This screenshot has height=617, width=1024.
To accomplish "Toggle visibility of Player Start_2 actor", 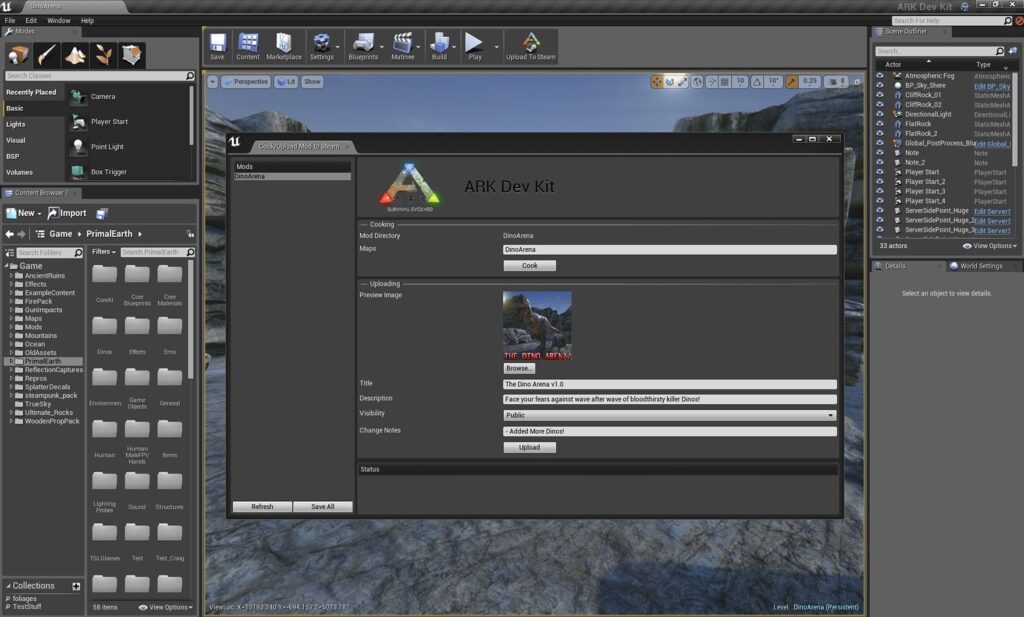I will (x=880, y=182).
